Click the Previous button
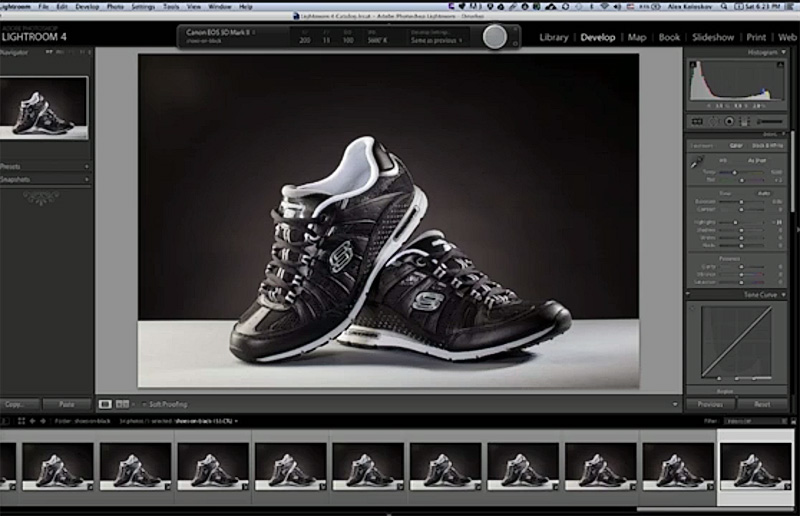This screenshot has height=516, width=800. click(710, 404)
